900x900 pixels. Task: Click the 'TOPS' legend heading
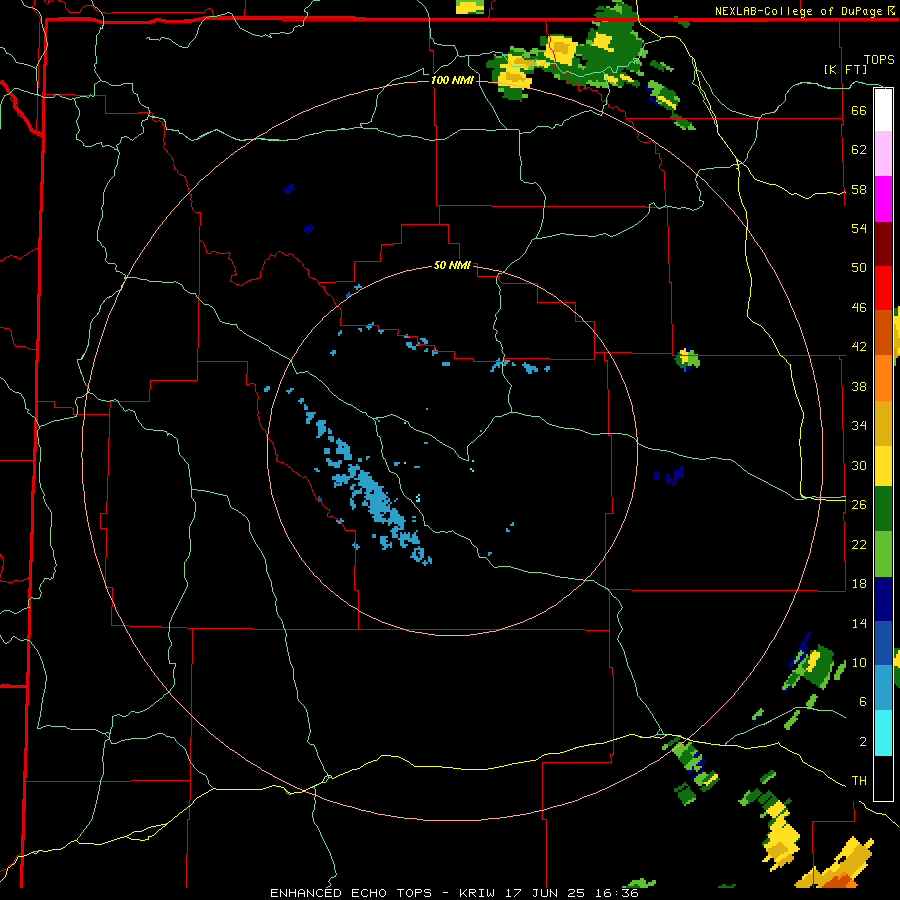tap(879, 59)
